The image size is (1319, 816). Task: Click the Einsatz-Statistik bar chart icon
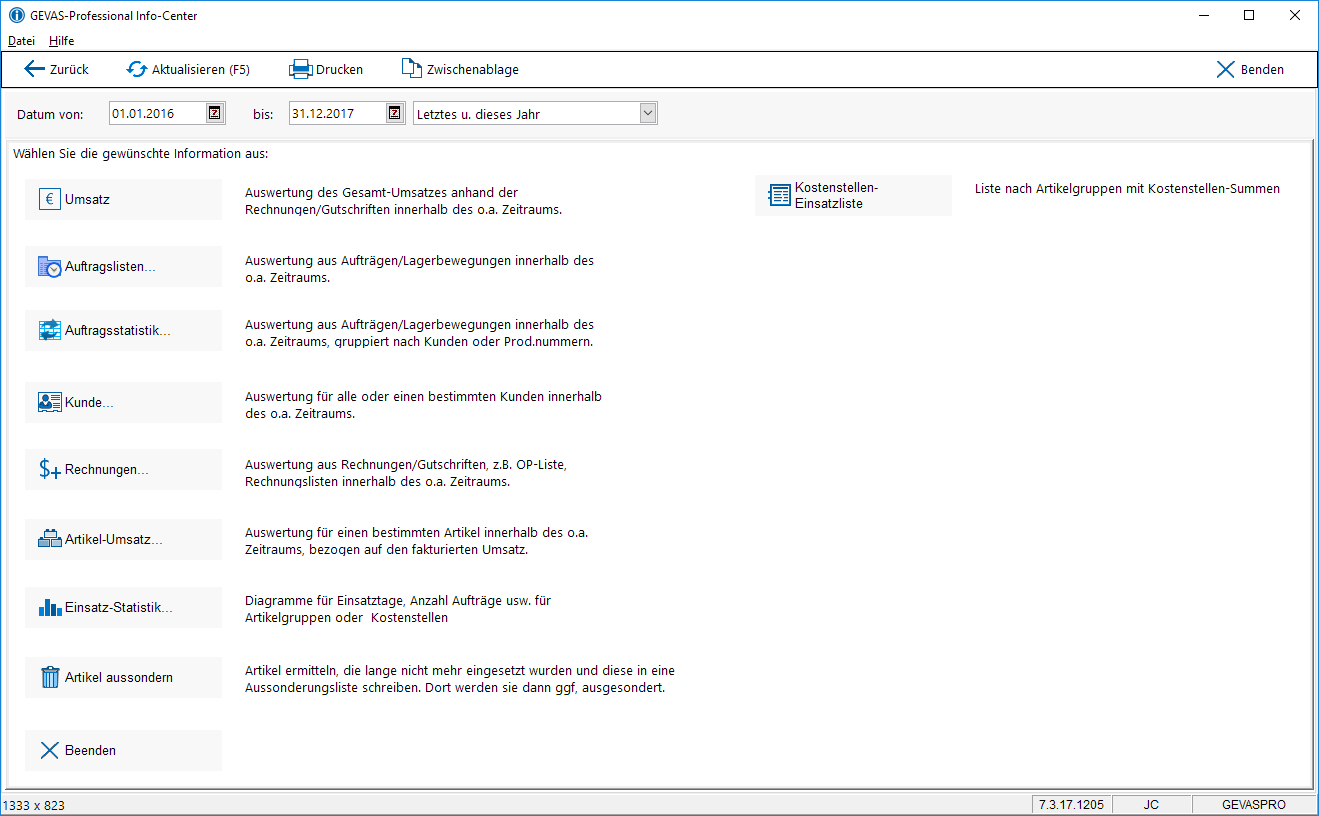point(50,607)
